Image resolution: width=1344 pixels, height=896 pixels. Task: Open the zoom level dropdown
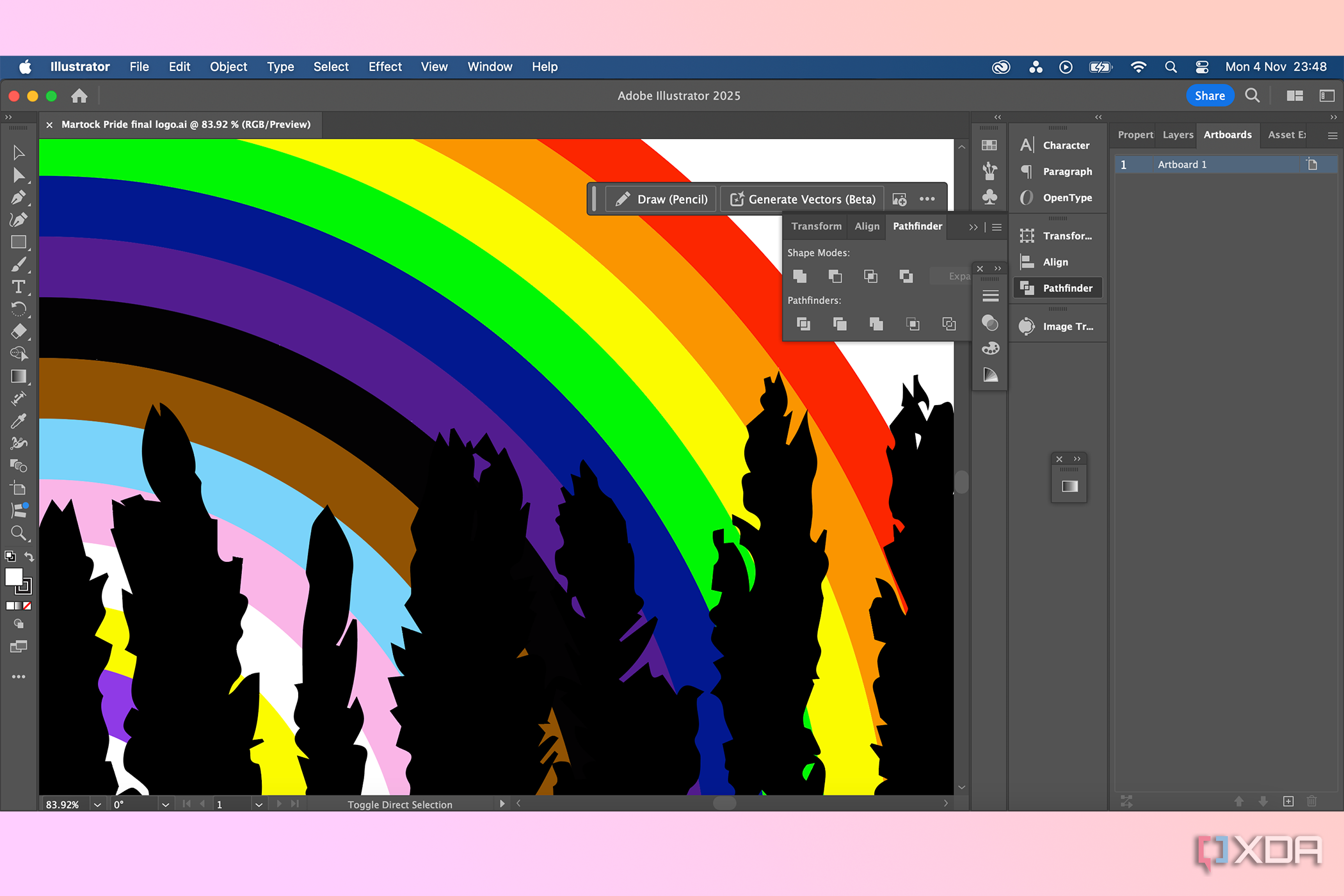point(97,804)
